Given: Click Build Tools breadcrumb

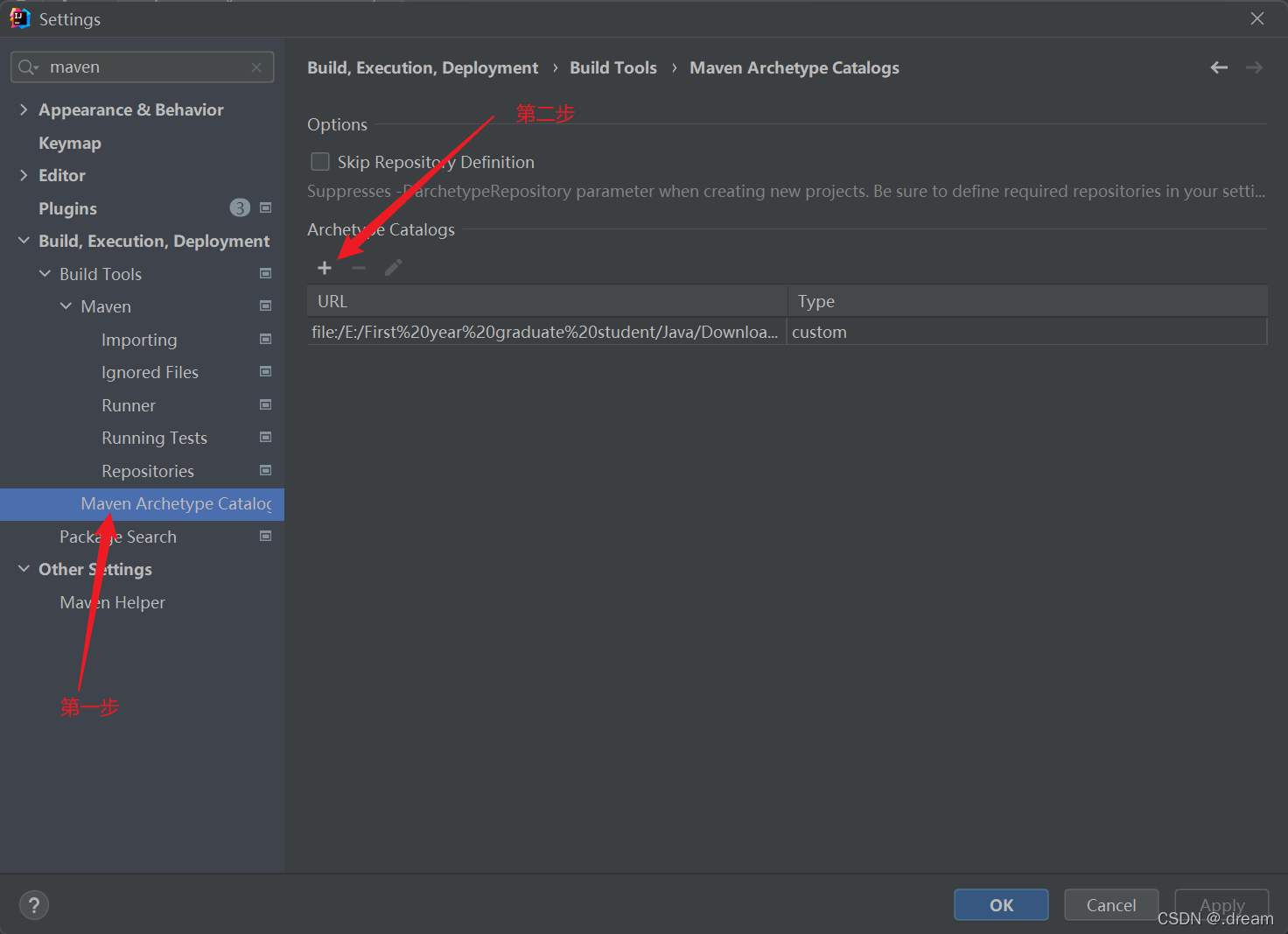Looking at the screenshot, I should [613, 67].
